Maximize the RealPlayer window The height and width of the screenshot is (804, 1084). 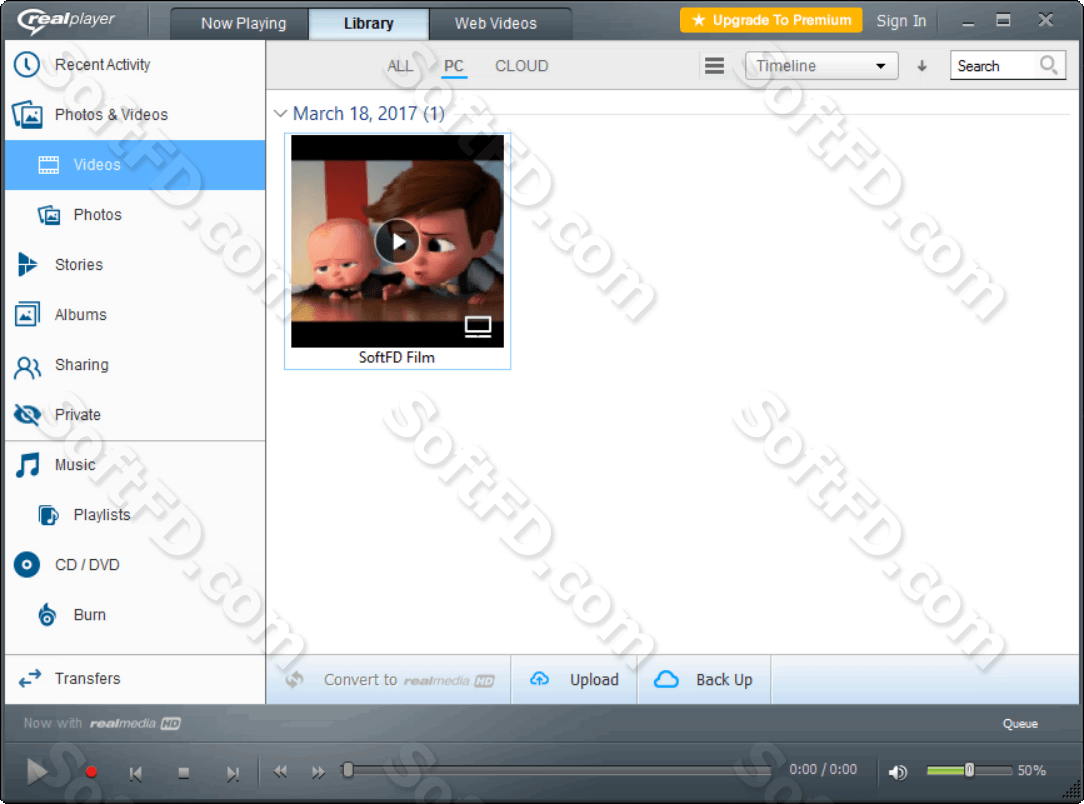click(1003, 20)
